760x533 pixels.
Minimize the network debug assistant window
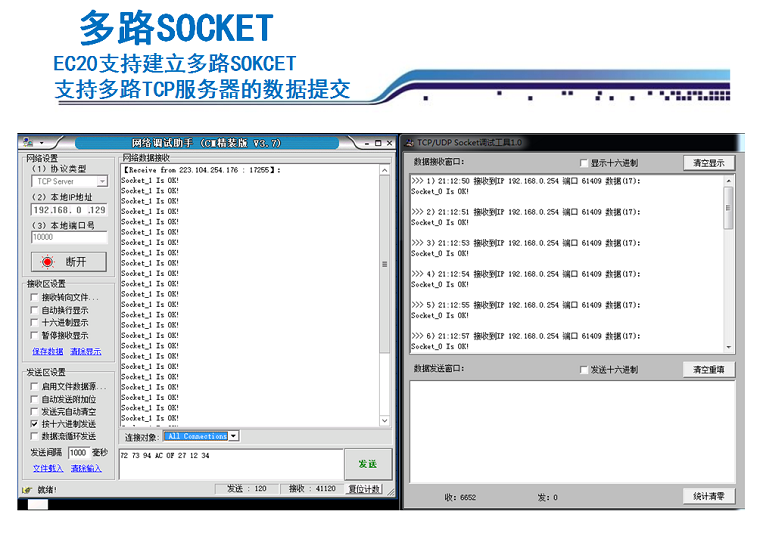[x=367, y=143]
